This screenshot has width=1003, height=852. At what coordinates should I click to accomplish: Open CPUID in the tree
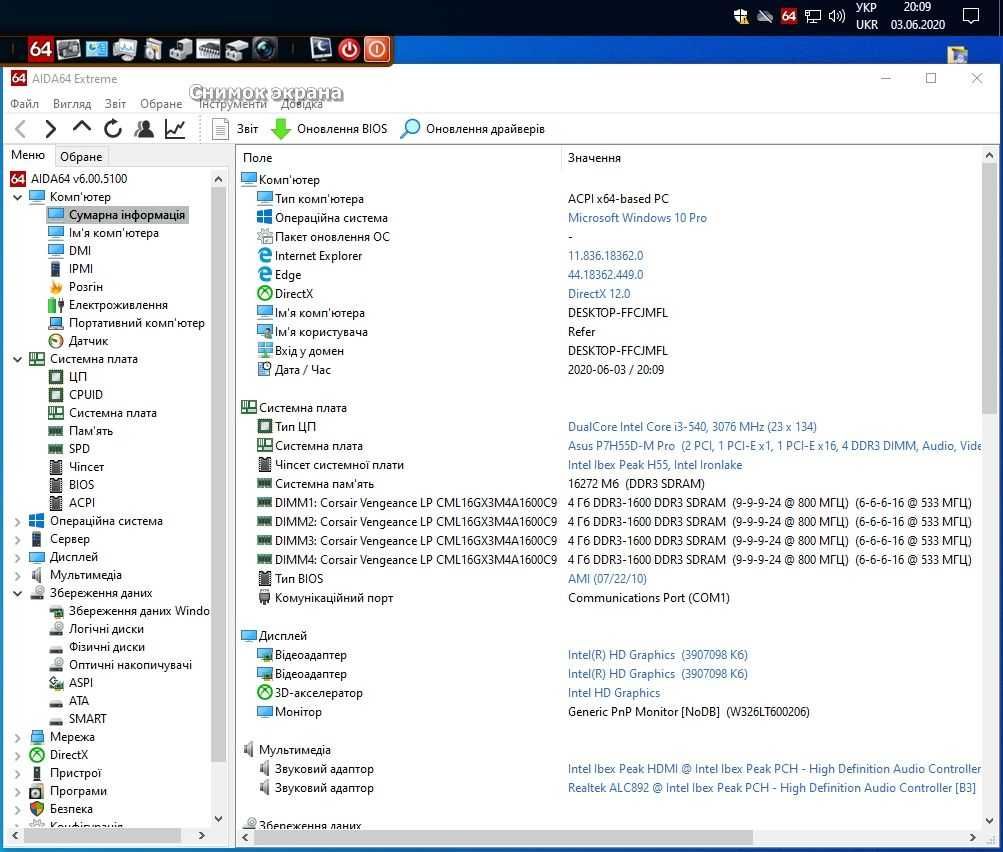(x=86, y=395)
